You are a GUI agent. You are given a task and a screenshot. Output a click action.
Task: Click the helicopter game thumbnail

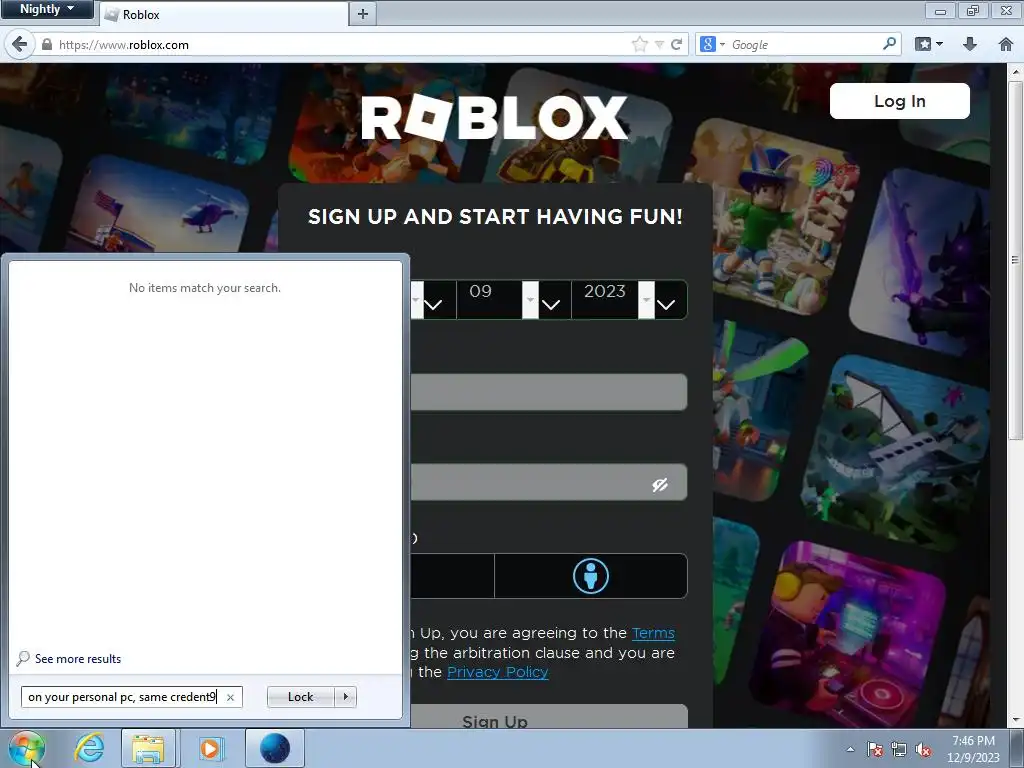coord(160,204)
